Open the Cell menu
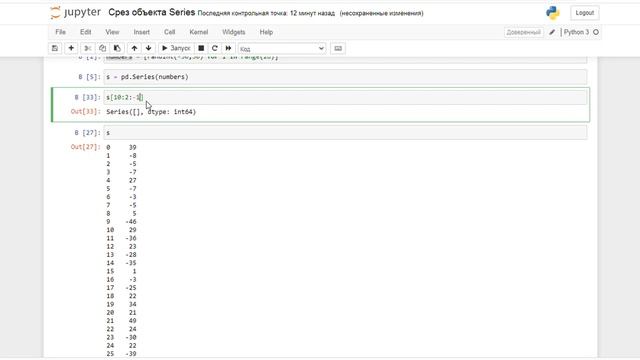Image resolution: width=640 pixels, height=360 pixels. coord(169,32)
